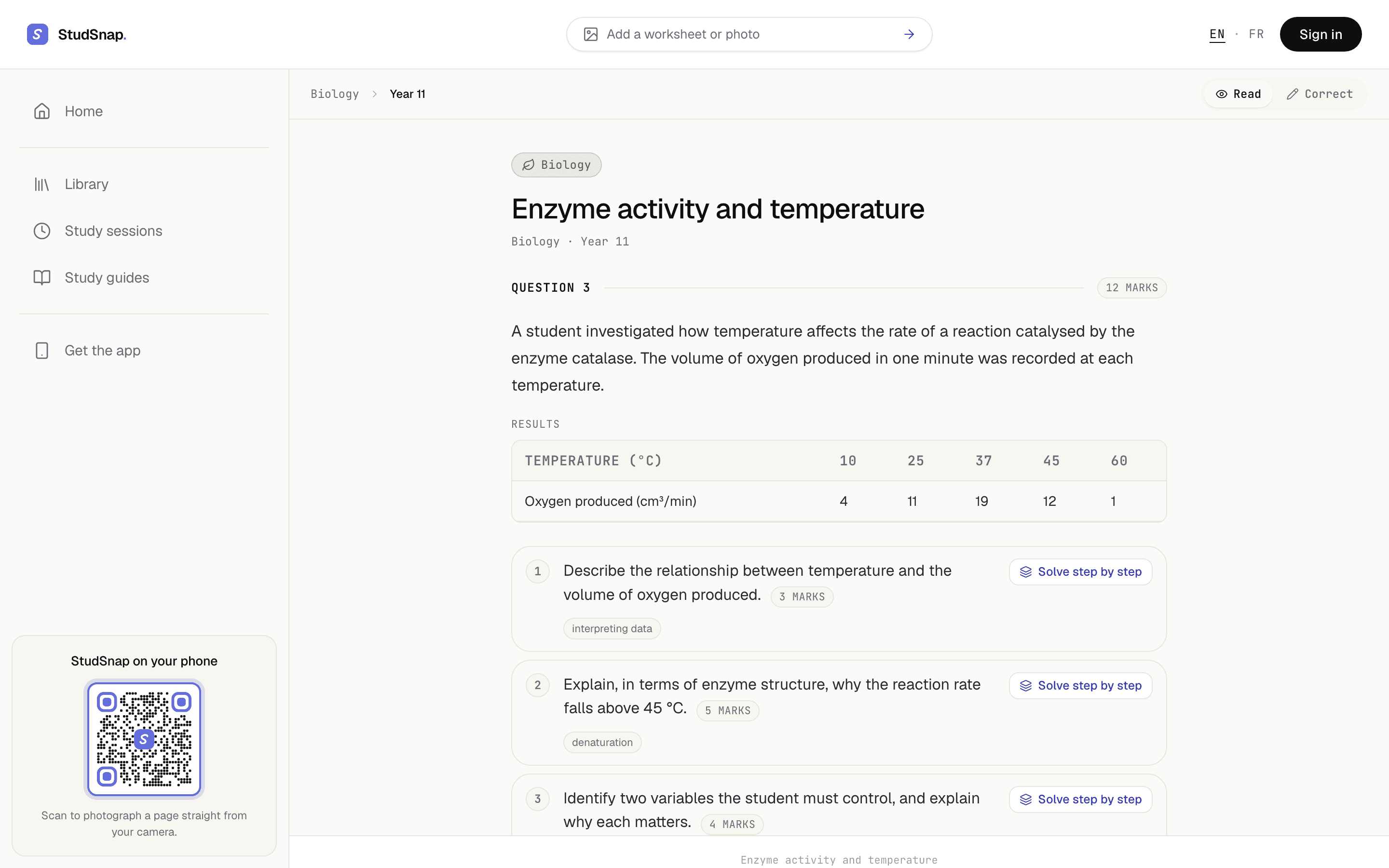Open Study sessions clock icon
Image resolution: width=1389 pixels, height=868 pixels.
click(42, 231)
